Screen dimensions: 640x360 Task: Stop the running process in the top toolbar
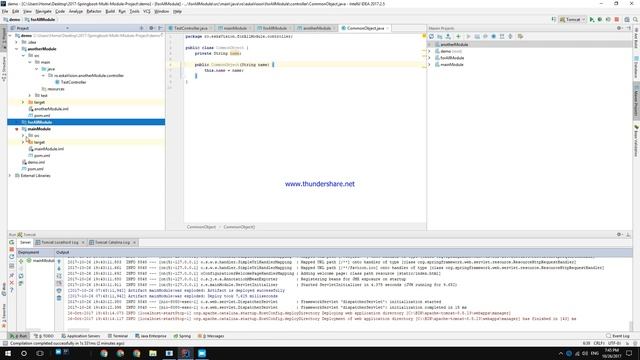(x=617, y=19)
